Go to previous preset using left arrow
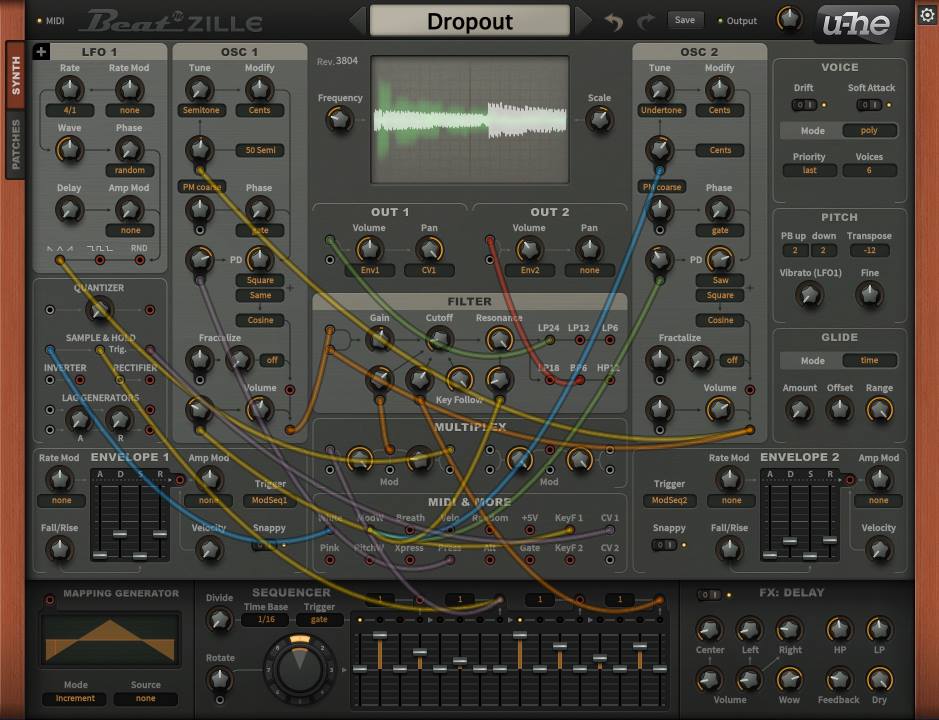Image resolution: width=939 pixels, height=720 pixels. tap(357, 21)
